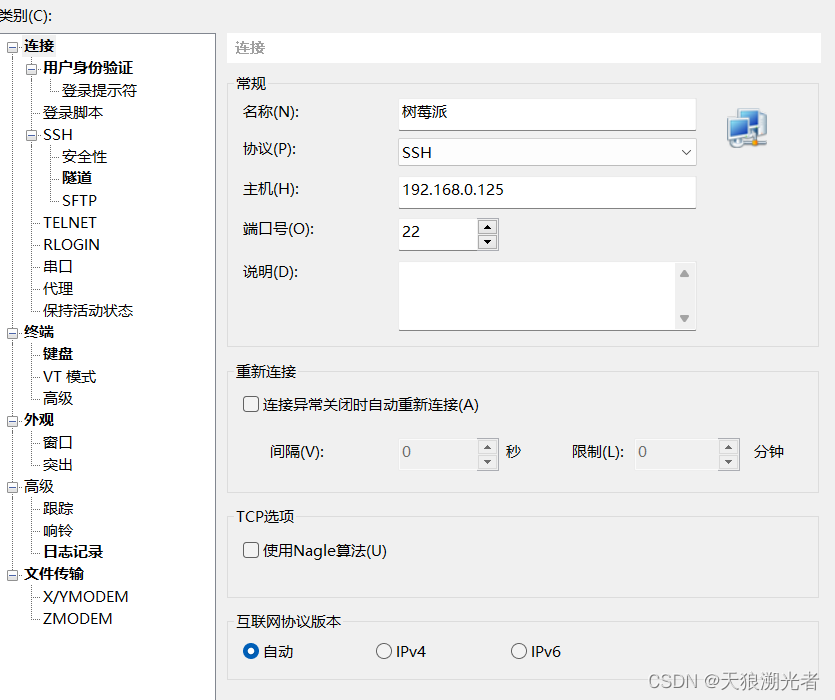This screenshot has height=700, width=835.
Task: Increase the port number with up arrow
Action: click(x=487, y=227)
